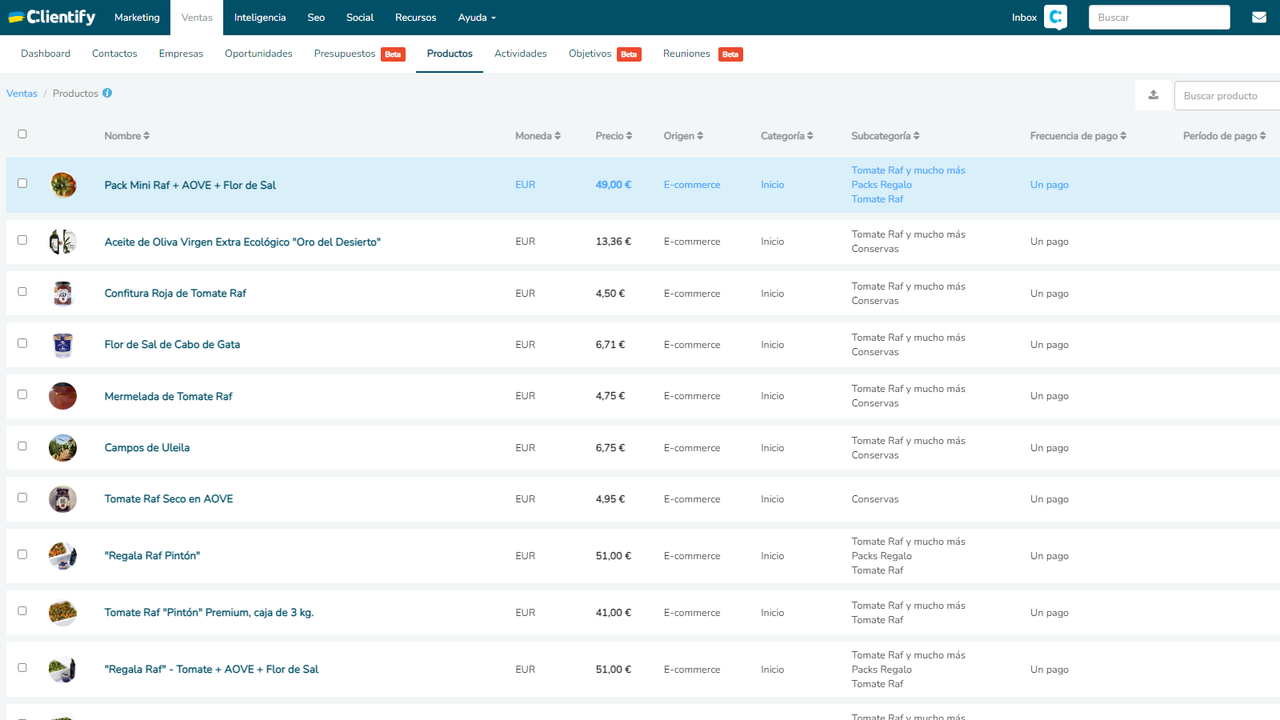Image resolution: width=1280 pixels, height=720 pixels.
Task: Sort by Frecuencia de pago
Action: tap(1078, 136)
